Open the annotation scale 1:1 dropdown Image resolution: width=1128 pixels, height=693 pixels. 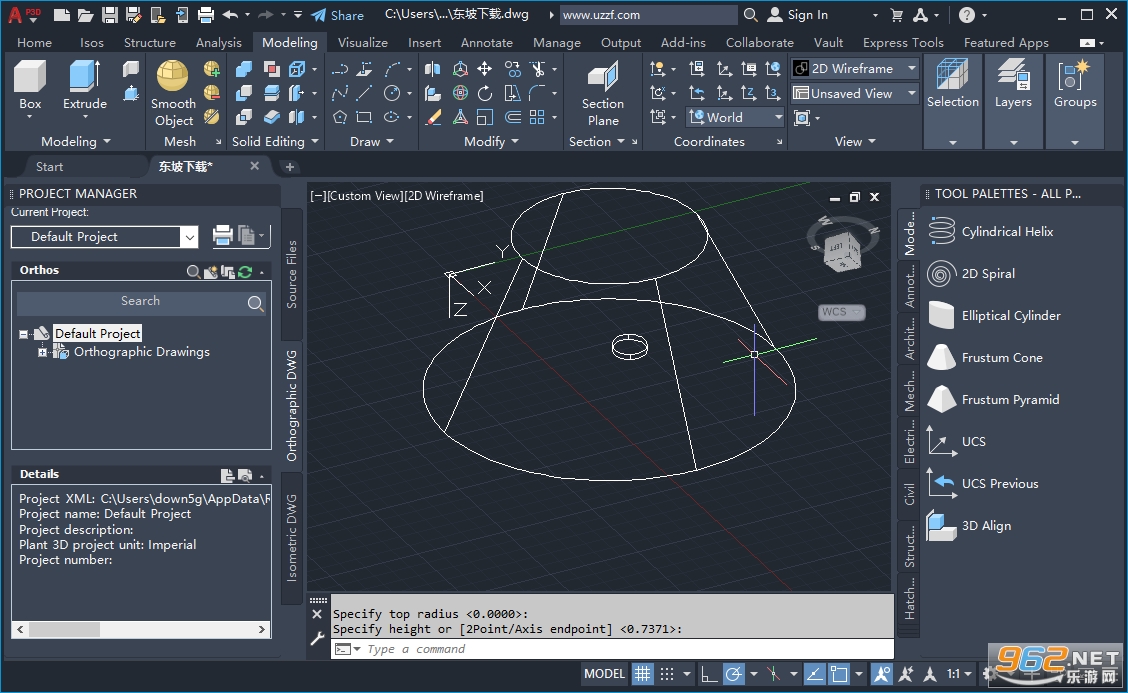pyautogui.click(x=959, y=674)
